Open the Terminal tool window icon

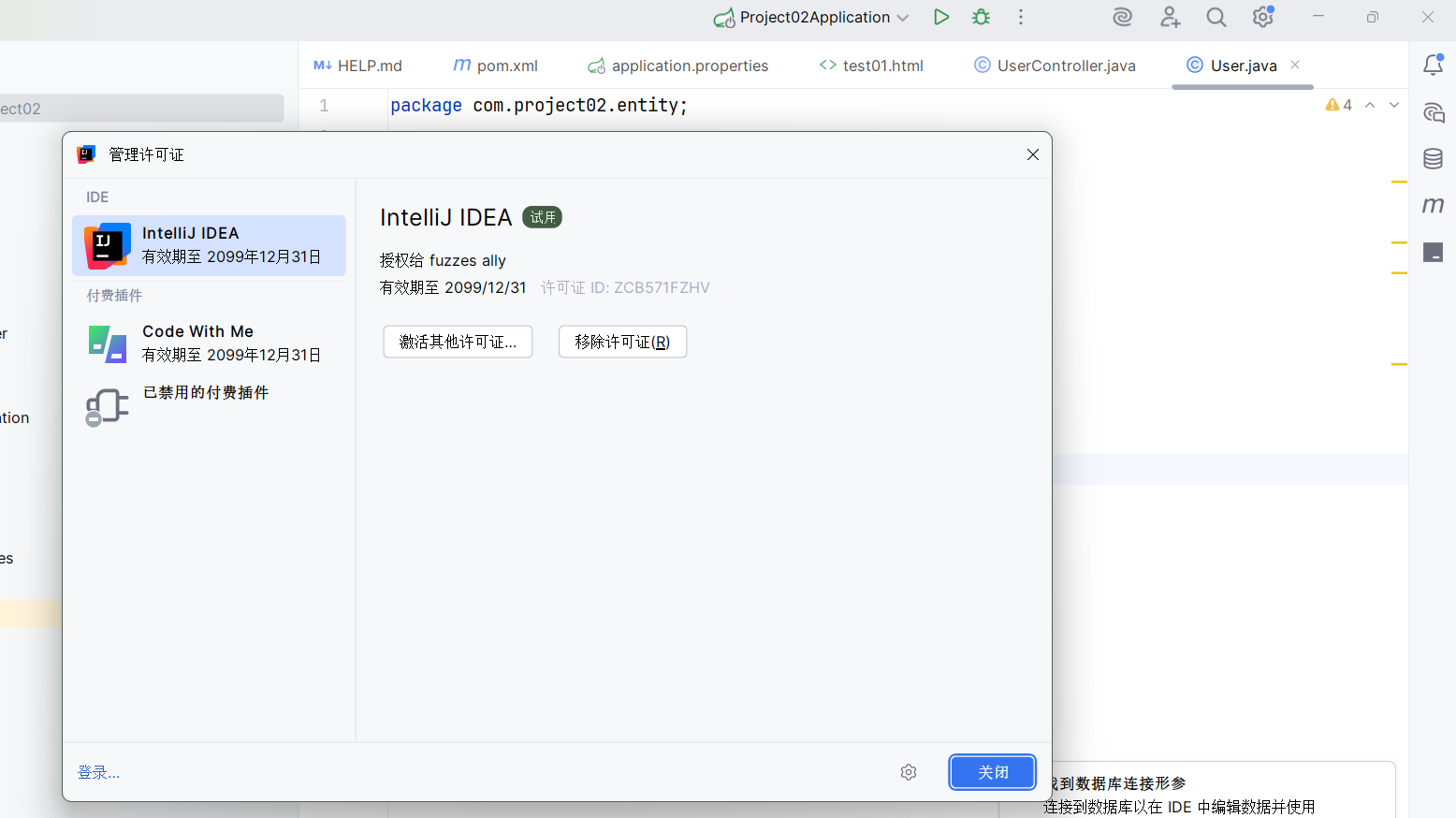(x=1433, y=252)
